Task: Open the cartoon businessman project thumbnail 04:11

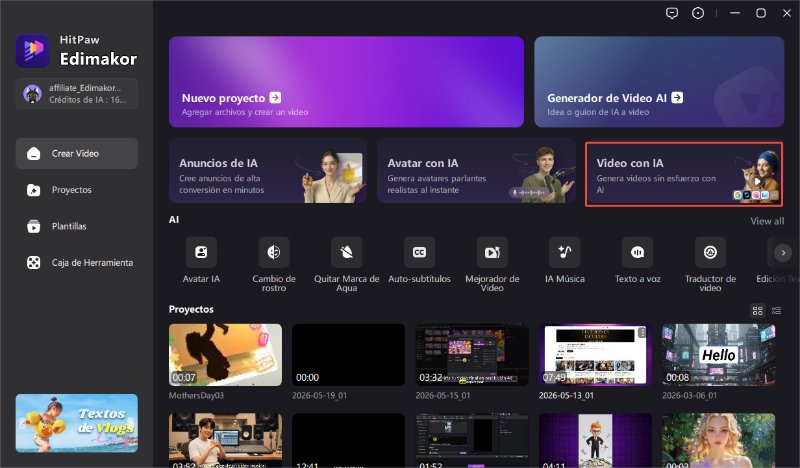Action: (x=595, y=440)
